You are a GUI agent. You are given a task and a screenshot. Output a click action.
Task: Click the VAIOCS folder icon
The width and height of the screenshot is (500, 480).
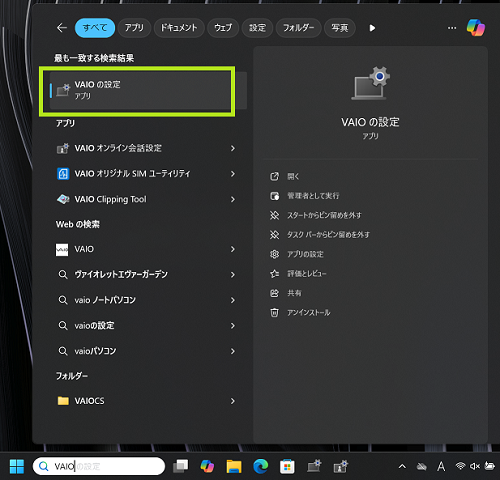tap(63, 401)
